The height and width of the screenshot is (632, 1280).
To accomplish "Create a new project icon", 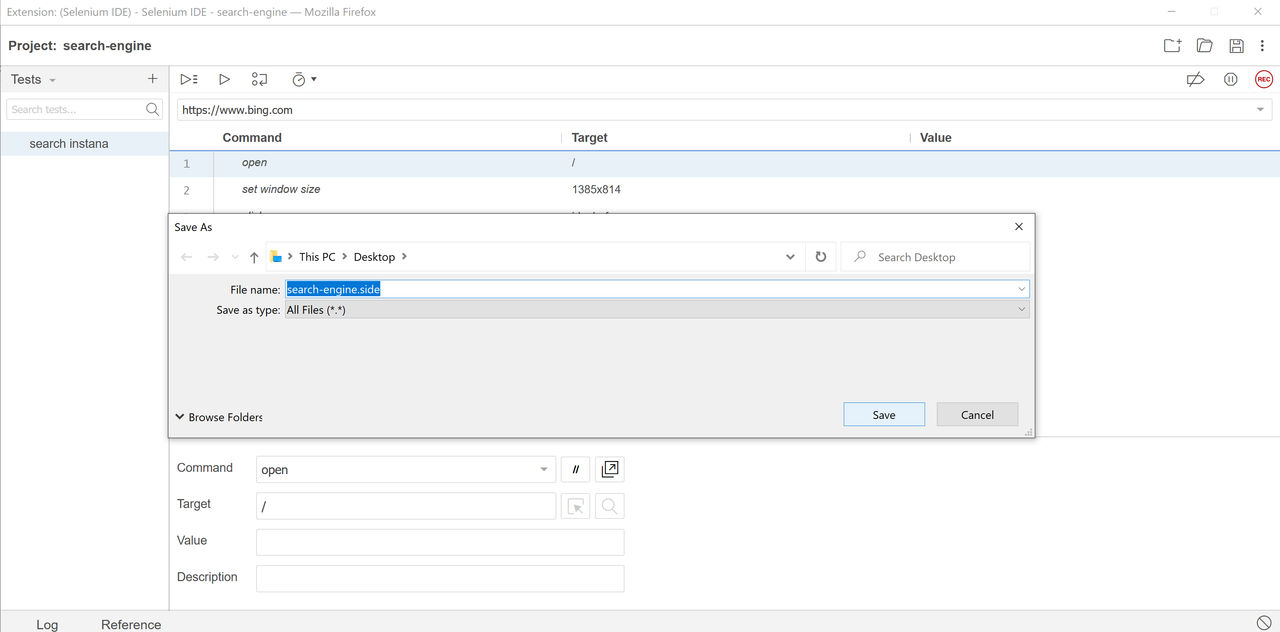I will 1172,45.
